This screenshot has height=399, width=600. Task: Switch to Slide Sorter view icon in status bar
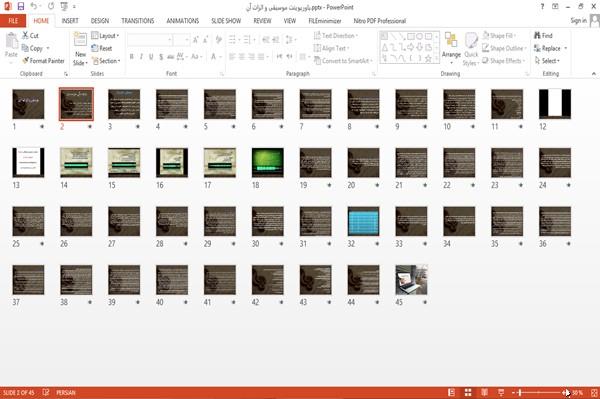[x=468, y=392]
